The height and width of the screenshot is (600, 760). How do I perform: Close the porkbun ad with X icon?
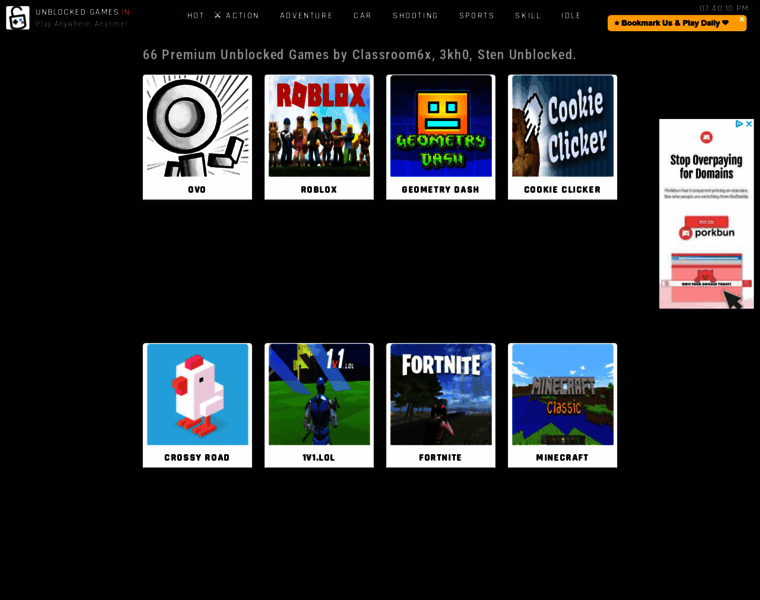click(749, 124)
